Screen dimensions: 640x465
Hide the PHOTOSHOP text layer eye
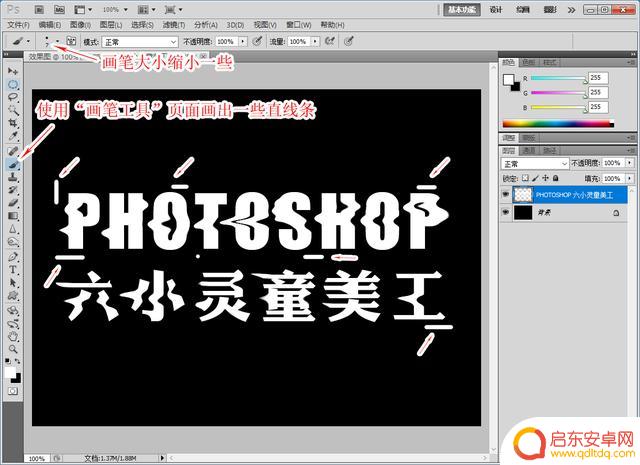tap(505, 195)
